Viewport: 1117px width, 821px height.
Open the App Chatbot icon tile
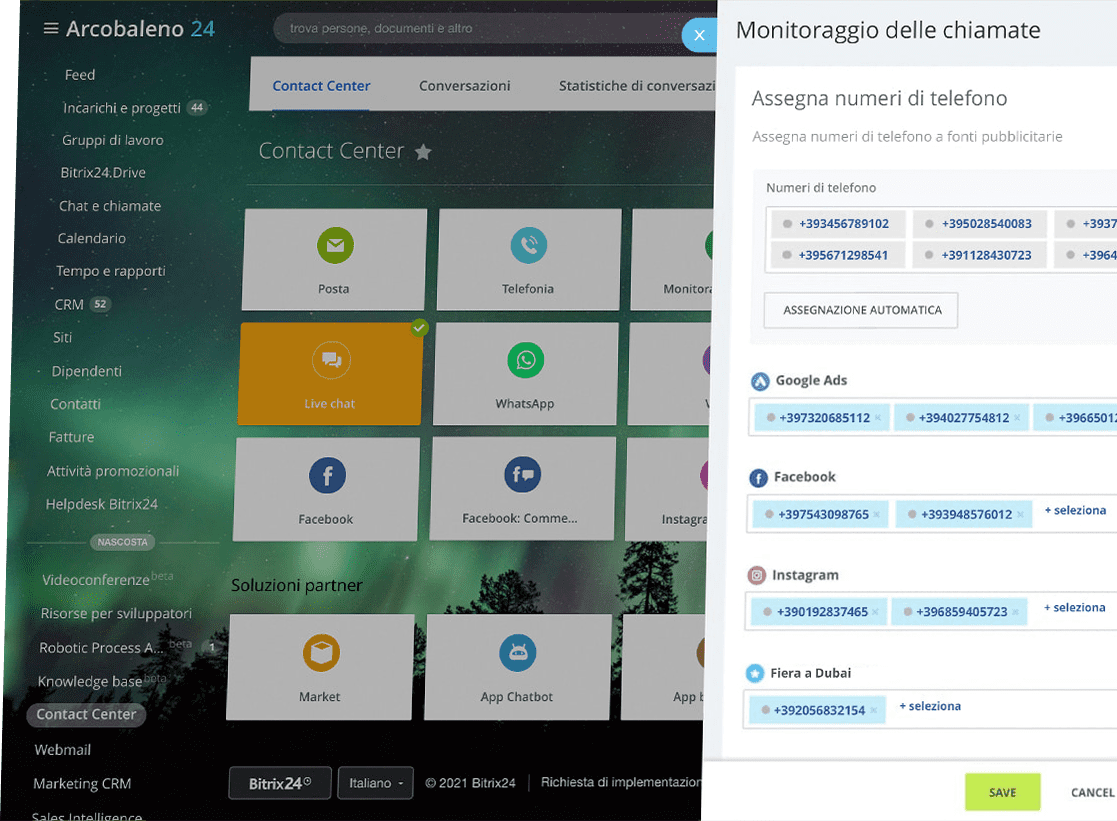[518, 667]
